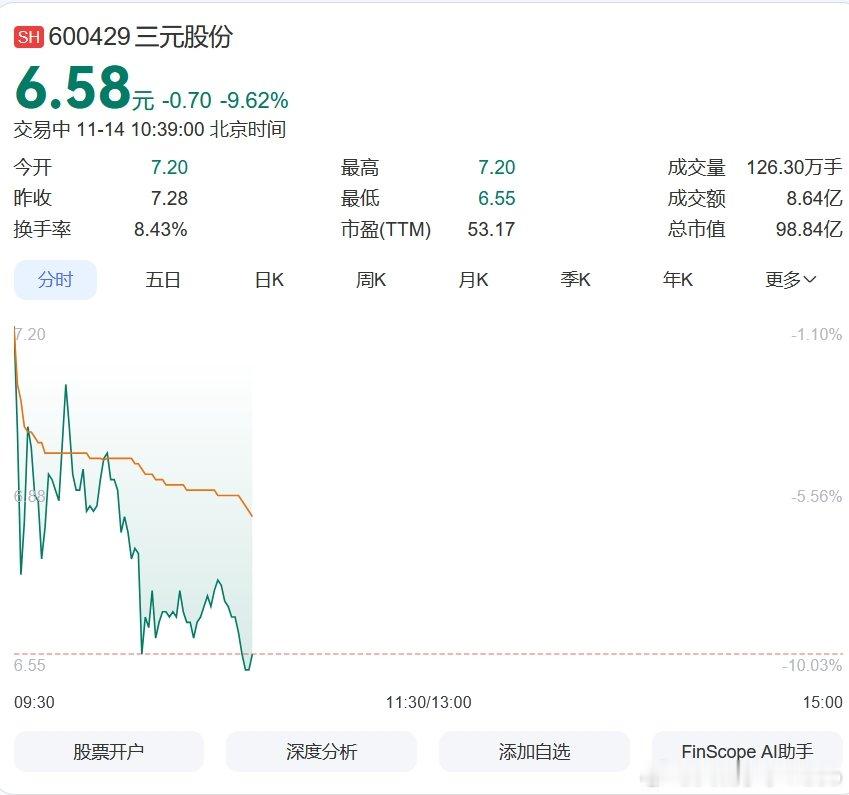Click the latest point of the price line

(252, 655)
